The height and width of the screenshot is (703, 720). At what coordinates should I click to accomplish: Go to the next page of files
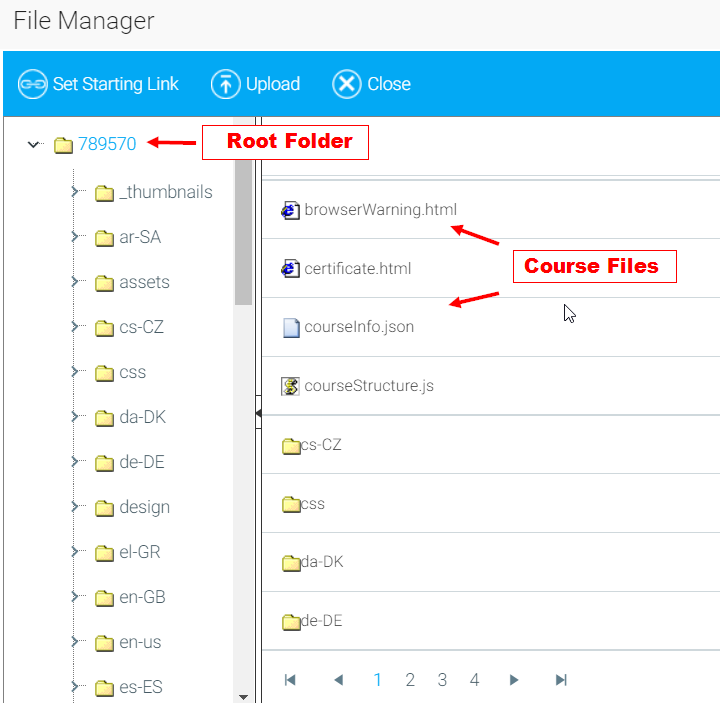514,680
